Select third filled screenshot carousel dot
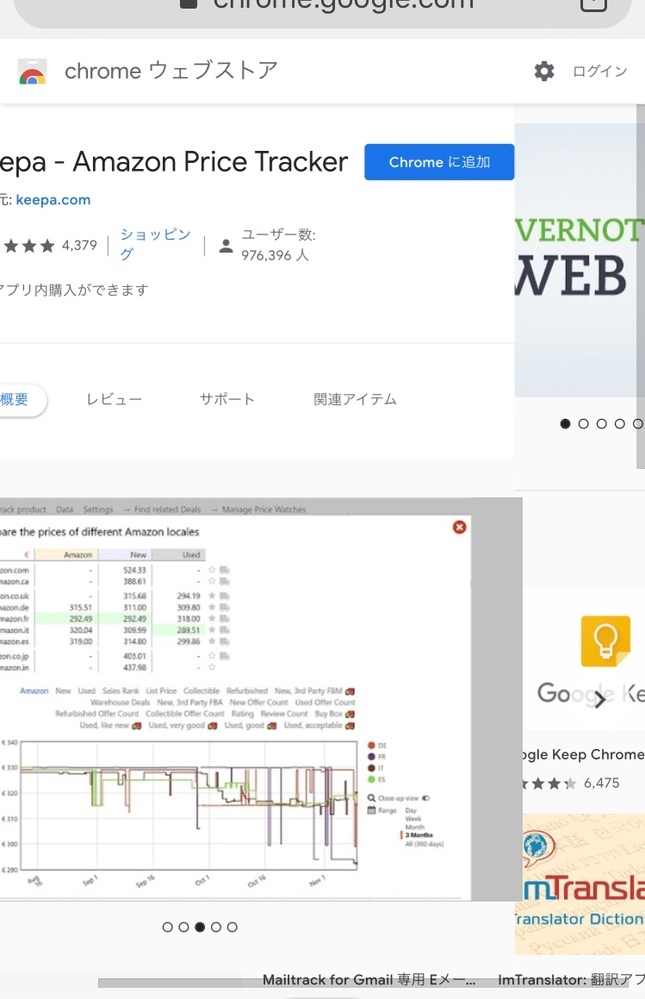Viewport: 645px width, 999px height. tap(199, 927)
